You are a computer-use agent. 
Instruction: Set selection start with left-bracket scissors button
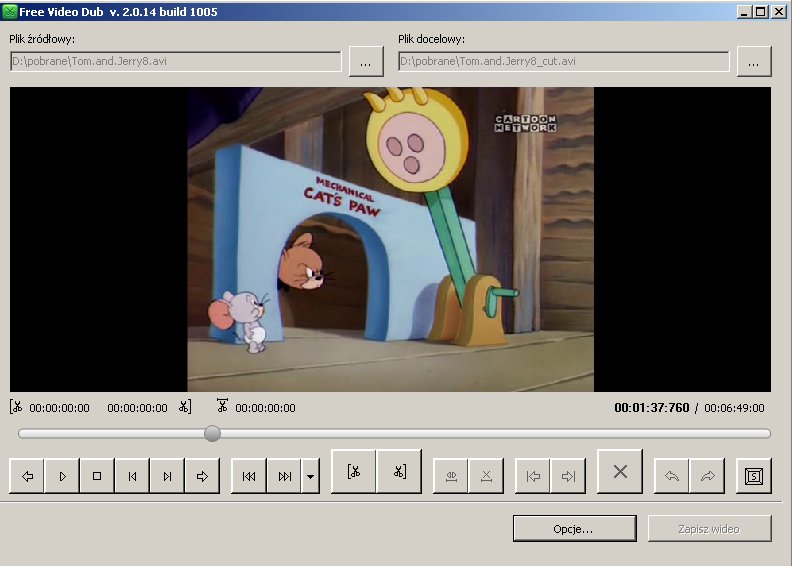tap(354, 471)
